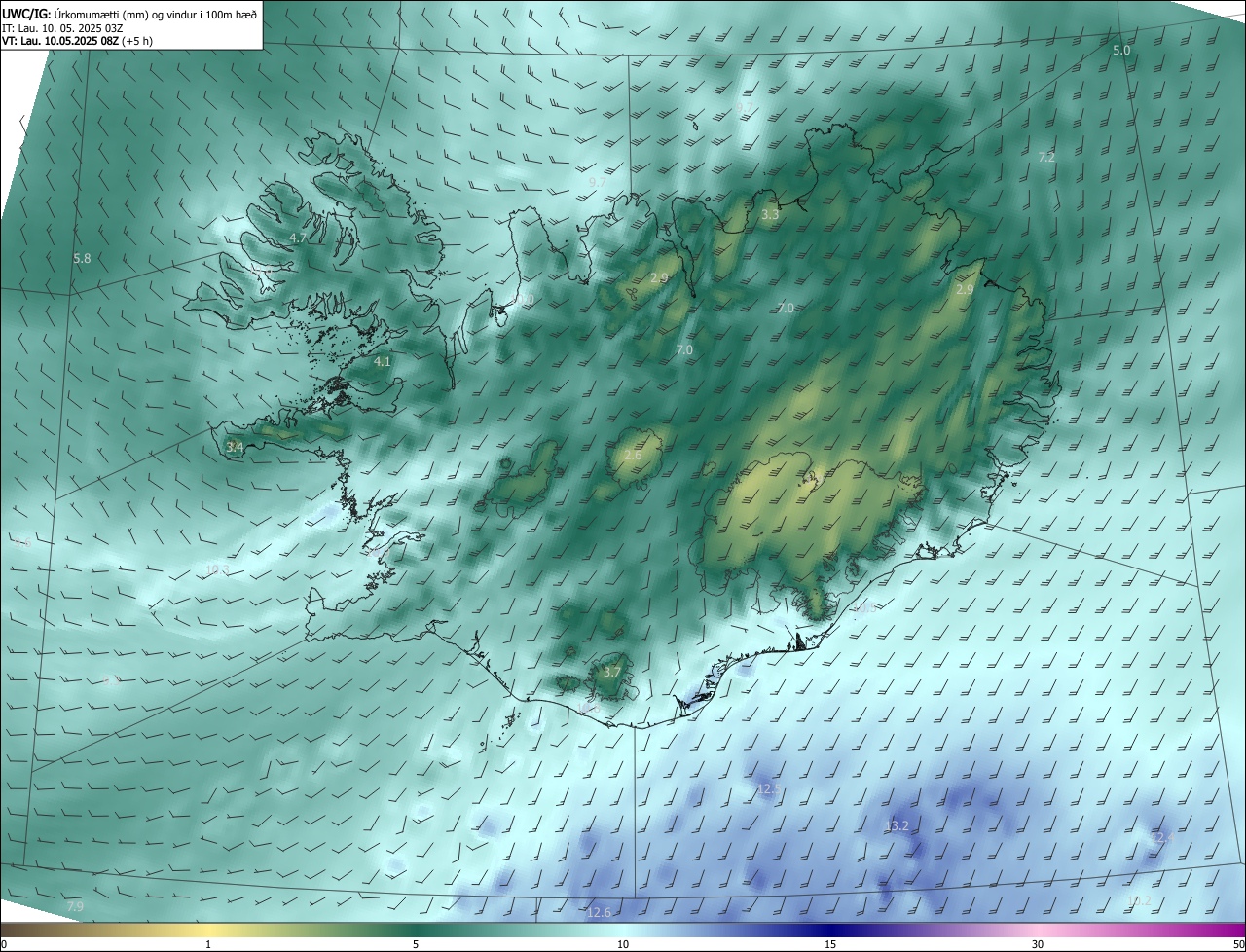
Task: Click the 3.3 value label on the map
Action: (x=770, y=214)
